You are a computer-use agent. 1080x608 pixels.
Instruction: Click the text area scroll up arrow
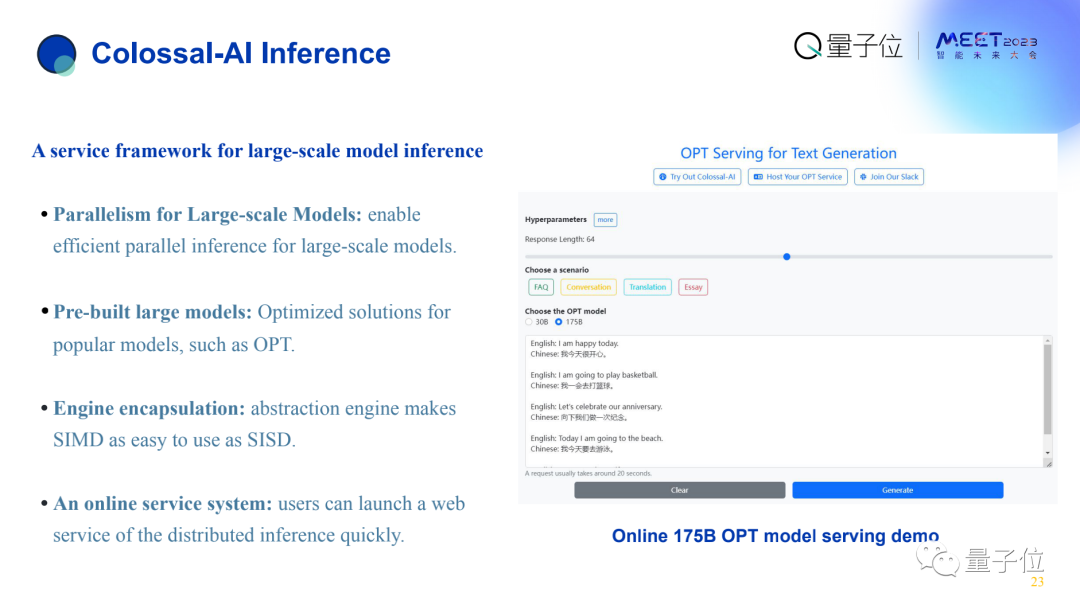point(1048,340)
